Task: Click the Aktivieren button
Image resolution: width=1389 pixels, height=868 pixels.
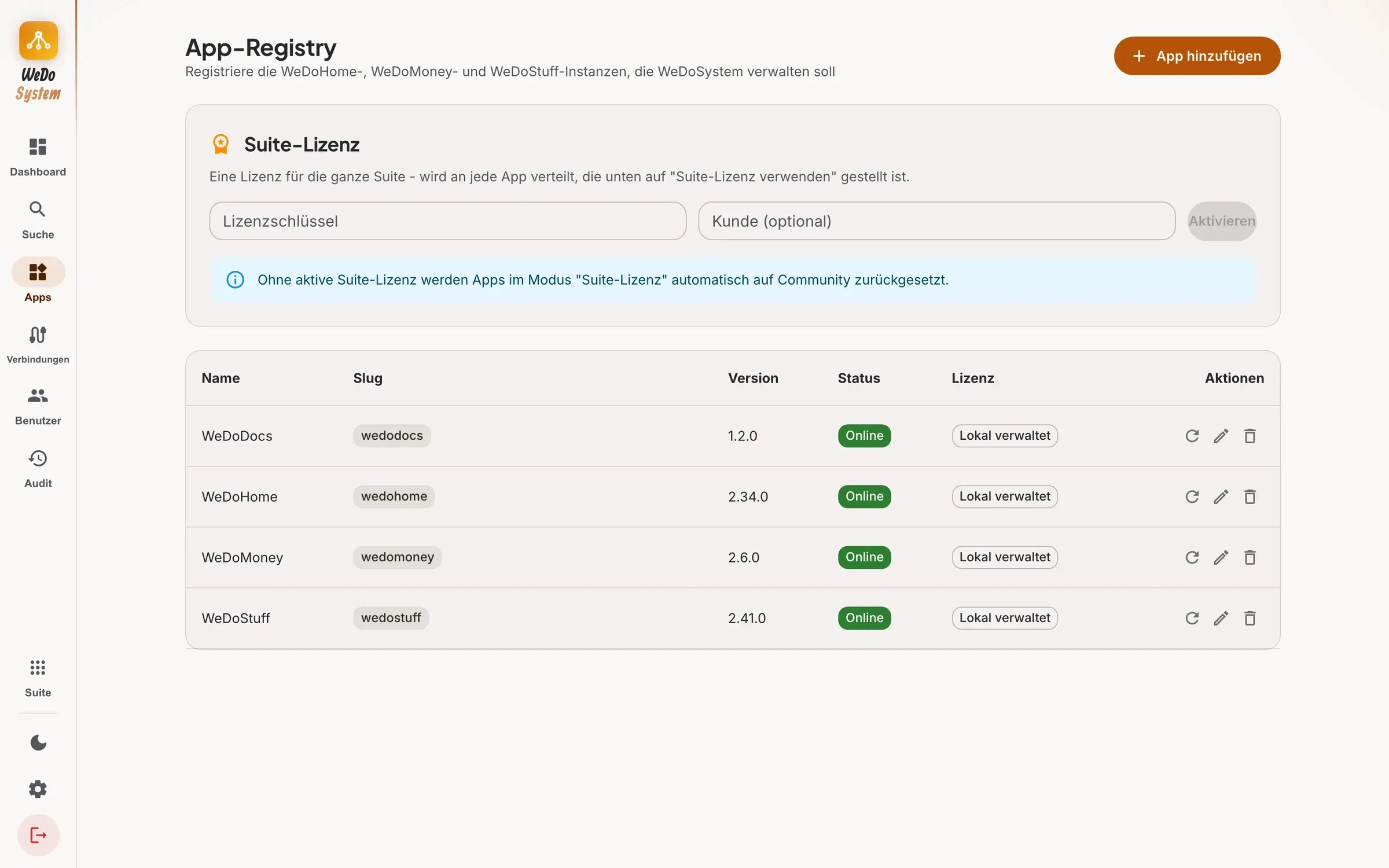Action: point(1222,221)
